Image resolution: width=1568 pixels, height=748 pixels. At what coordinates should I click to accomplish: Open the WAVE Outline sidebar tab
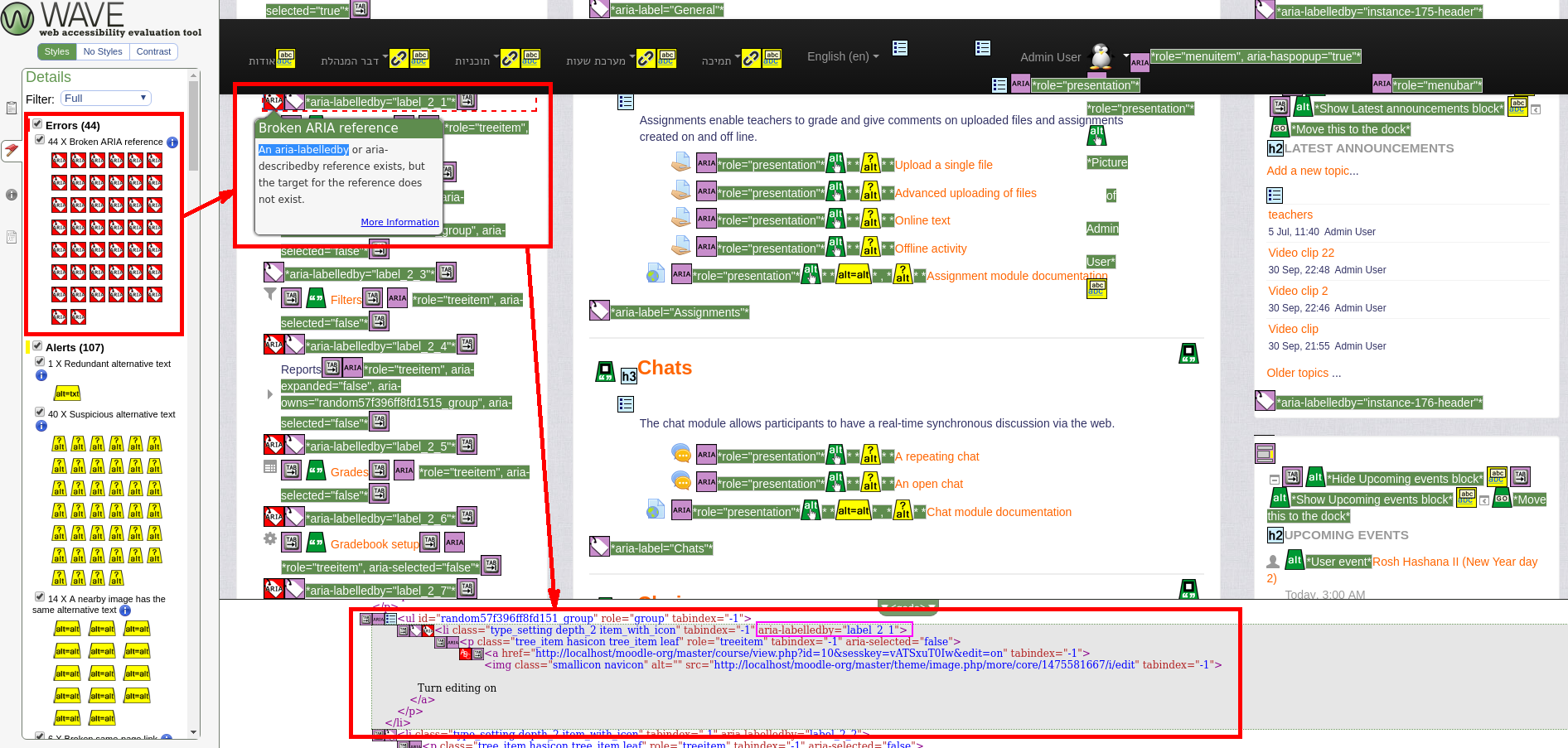point(12,237)
